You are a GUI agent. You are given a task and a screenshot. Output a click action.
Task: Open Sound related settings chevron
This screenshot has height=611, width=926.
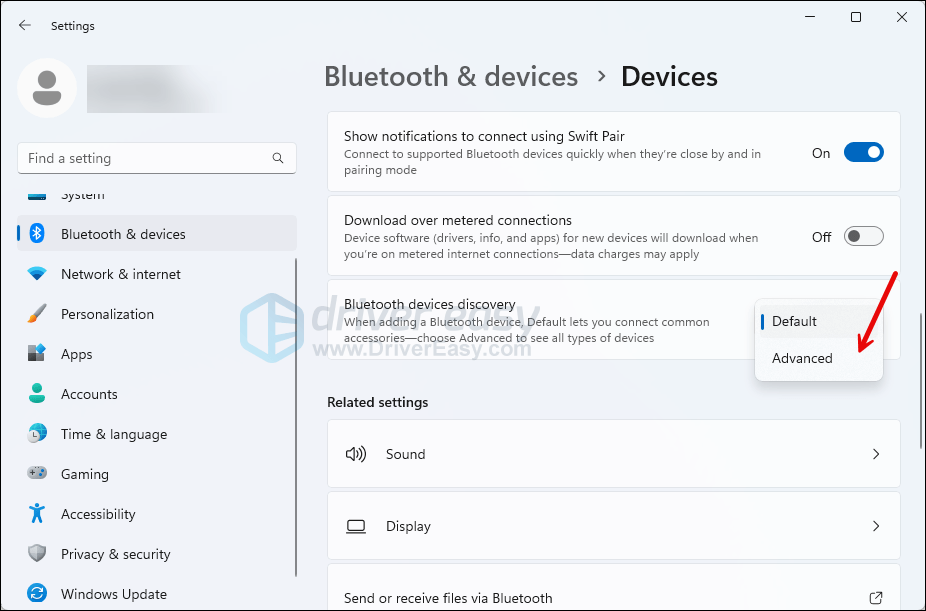(x=875, y=454)
